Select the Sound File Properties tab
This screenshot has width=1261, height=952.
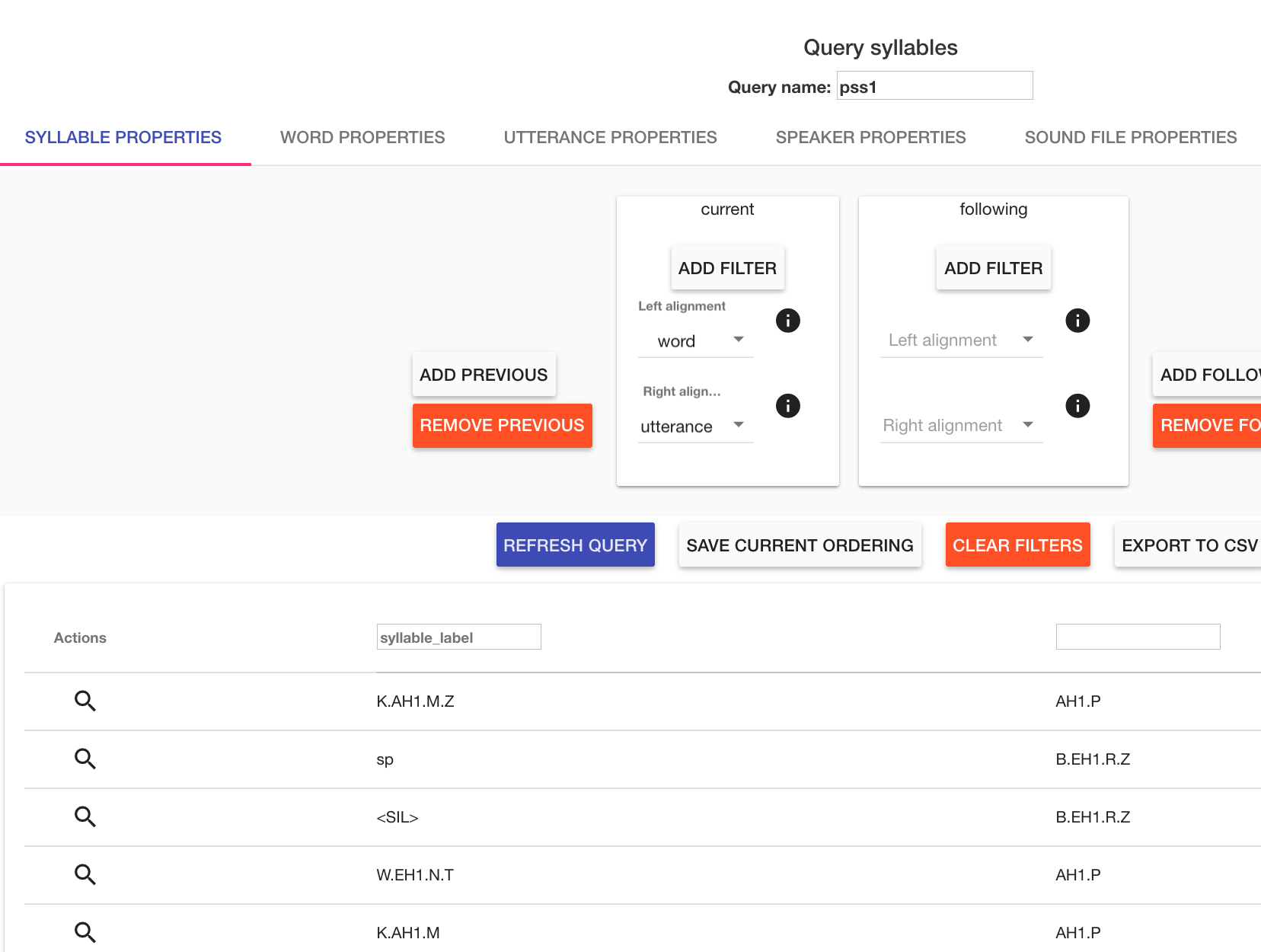click(x=1130, y=137)
